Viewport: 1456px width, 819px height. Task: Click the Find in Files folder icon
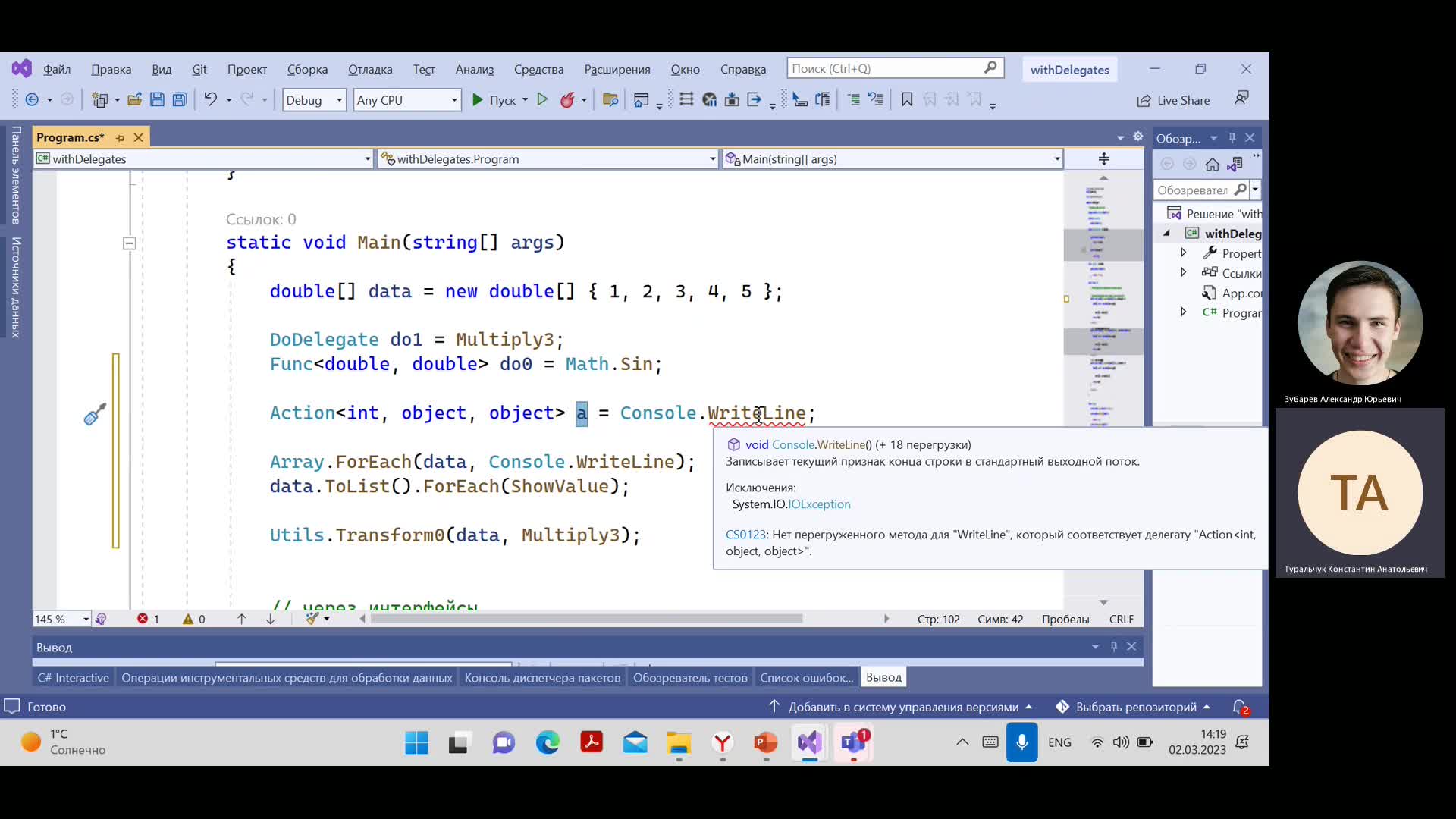point(610,99)
